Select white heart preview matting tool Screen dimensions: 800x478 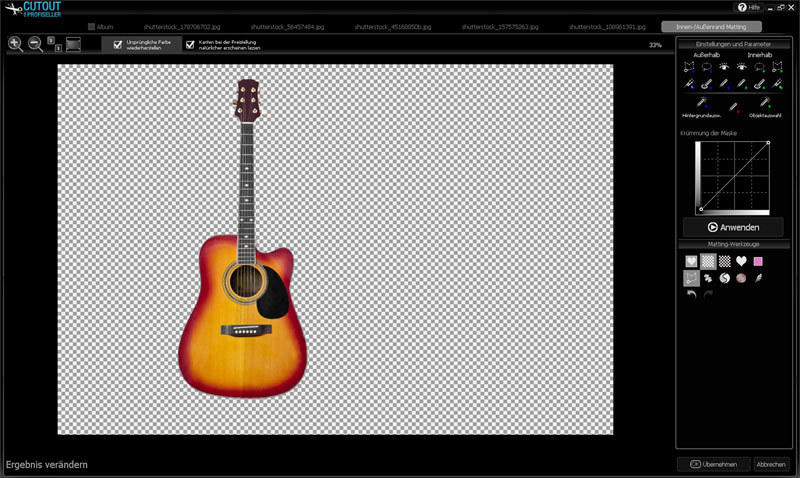691,261
